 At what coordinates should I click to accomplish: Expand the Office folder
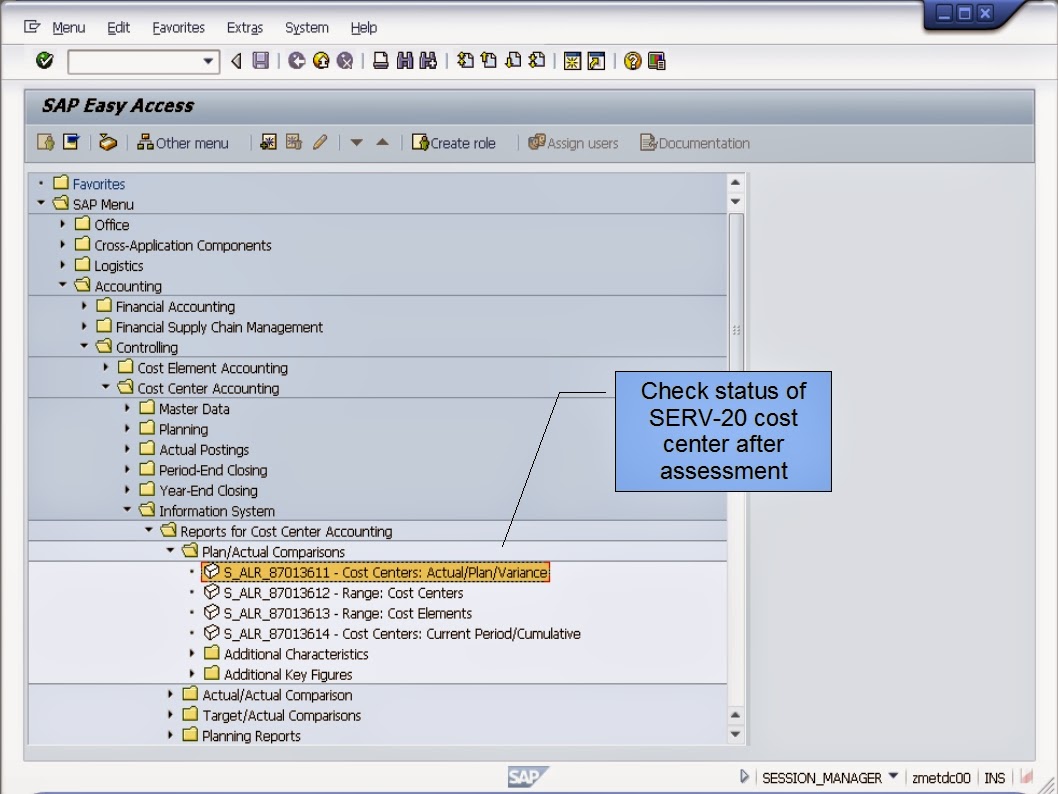pyautogui.click(x=63, y=224)
